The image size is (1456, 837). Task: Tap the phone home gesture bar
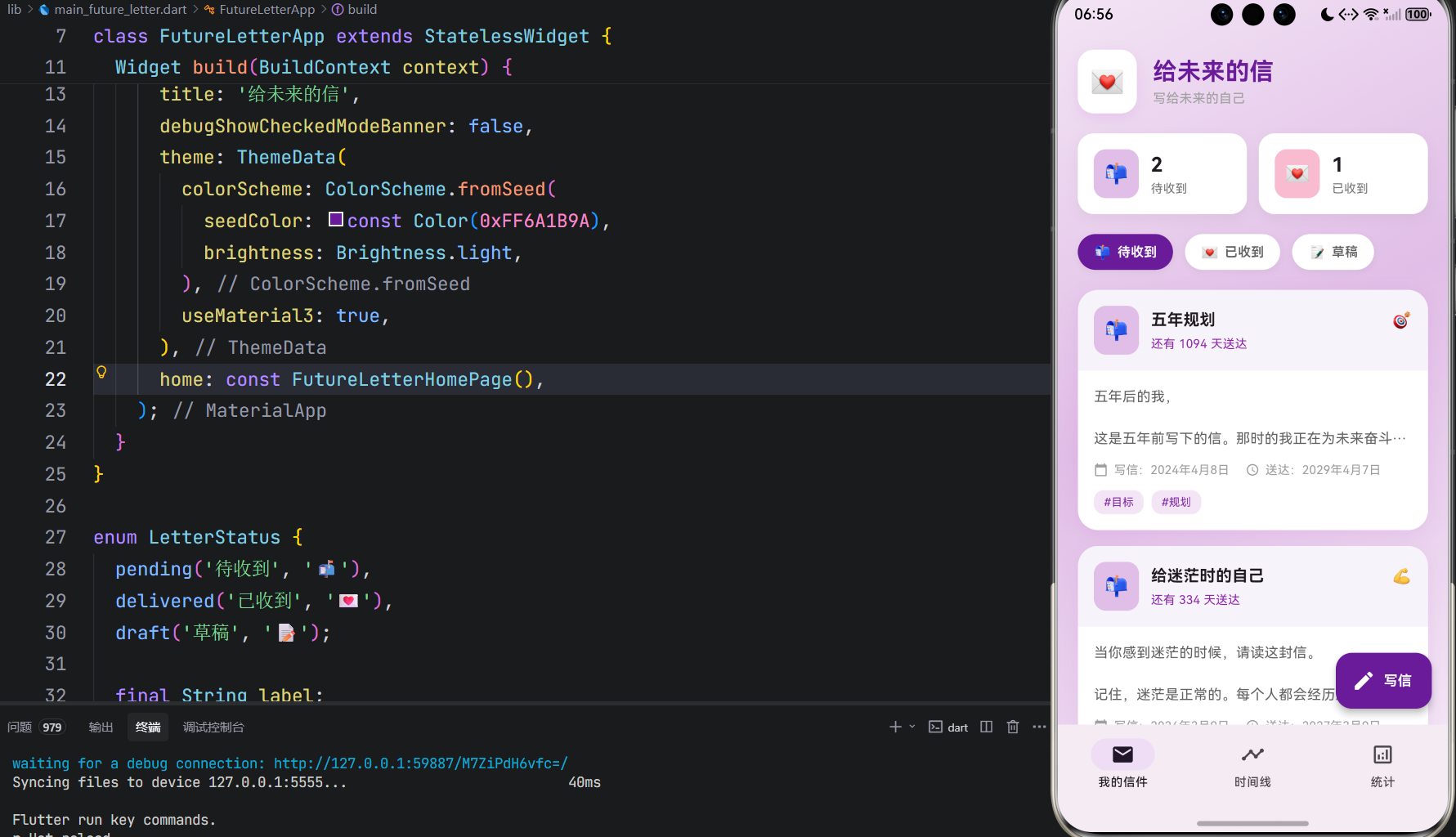1252,823
